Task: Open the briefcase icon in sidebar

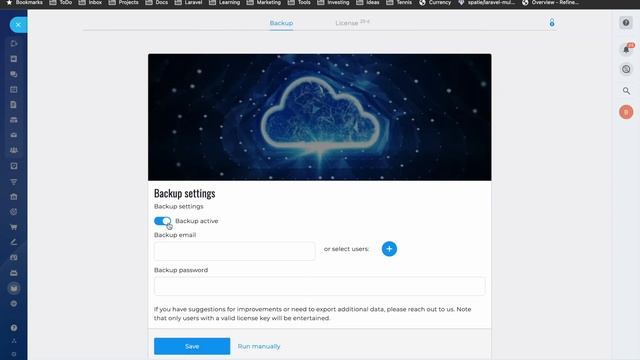Action: [x=13, y=197]
